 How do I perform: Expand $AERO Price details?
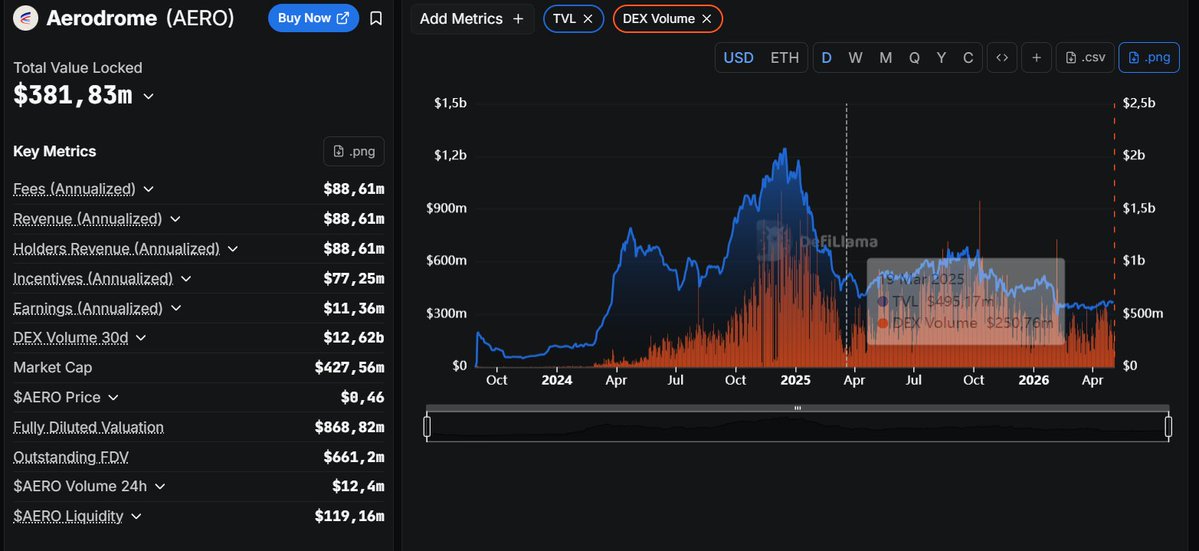click(x=113, y=397)
